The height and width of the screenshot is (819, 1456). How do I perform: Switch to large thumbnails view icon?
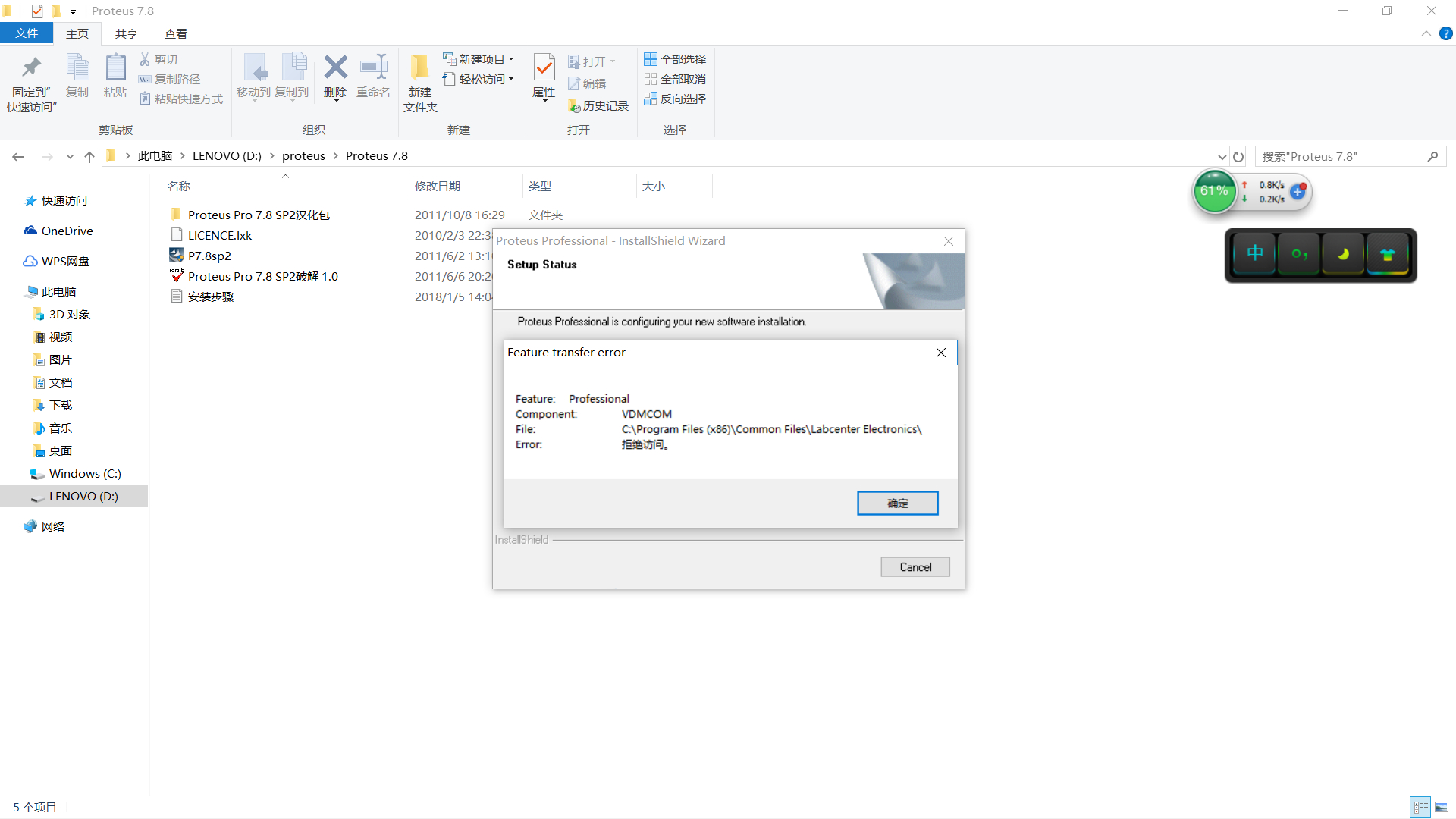click(1442, 807)
